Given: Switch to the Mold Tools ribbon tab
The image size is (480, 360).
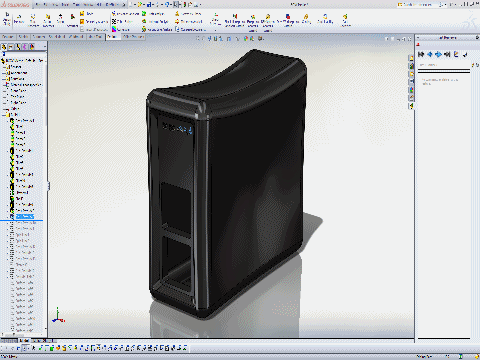Looking at the screenshot, I should [95, 37].
